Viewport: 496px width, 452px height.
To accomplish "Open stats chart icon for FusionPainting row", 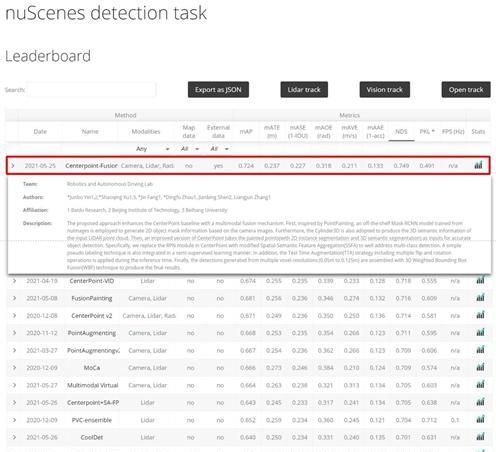I will point(480,298).
